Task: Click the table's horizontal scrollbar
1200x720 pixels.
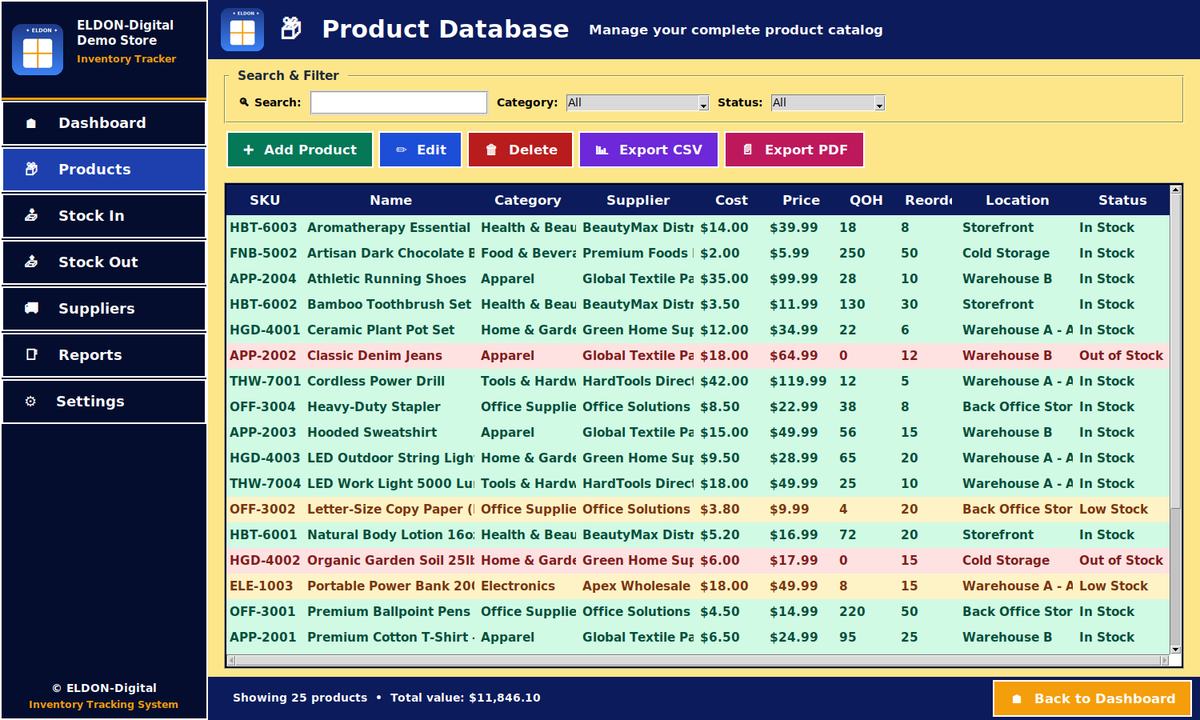Action: pos(698,661)
